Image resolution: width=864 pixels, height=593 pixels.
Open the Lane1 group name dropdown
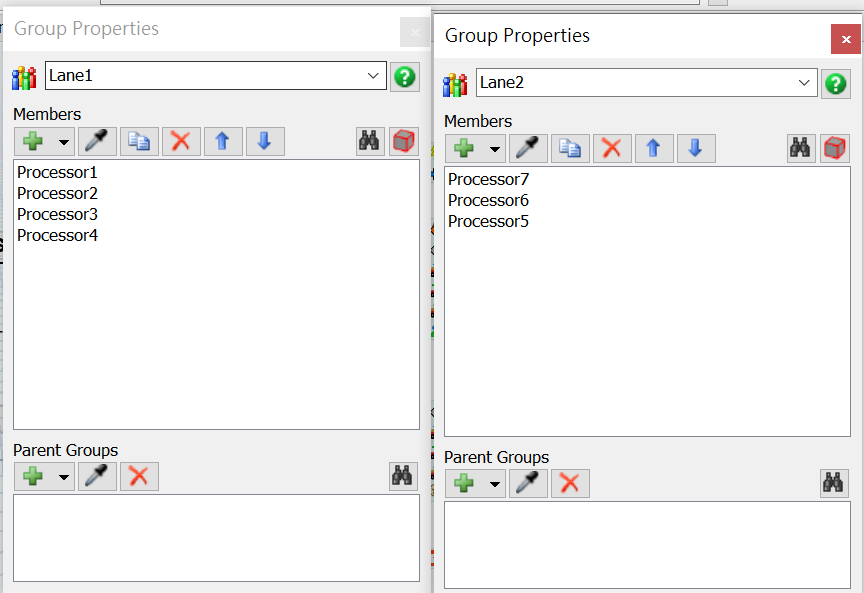pos(373,76)
